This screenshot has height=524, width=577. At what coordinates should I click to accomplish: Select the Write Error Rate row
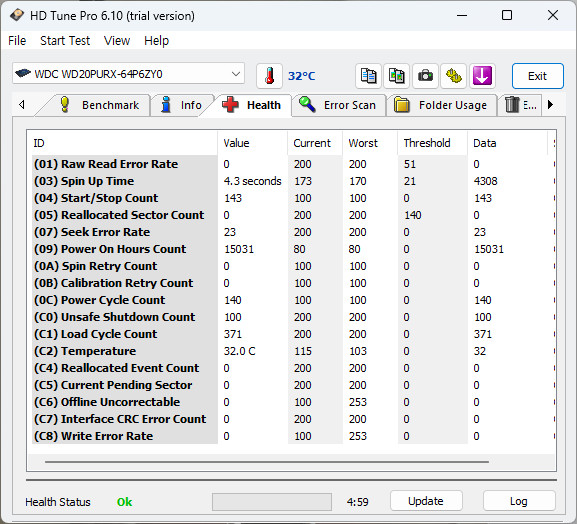pyautogui.click(x=293, y=436)
